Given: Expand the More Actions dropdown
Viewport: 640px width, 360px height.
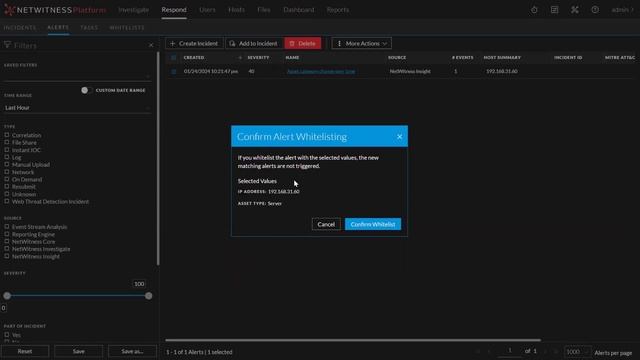Looking at the screenshot, I should tap(362, 43).
